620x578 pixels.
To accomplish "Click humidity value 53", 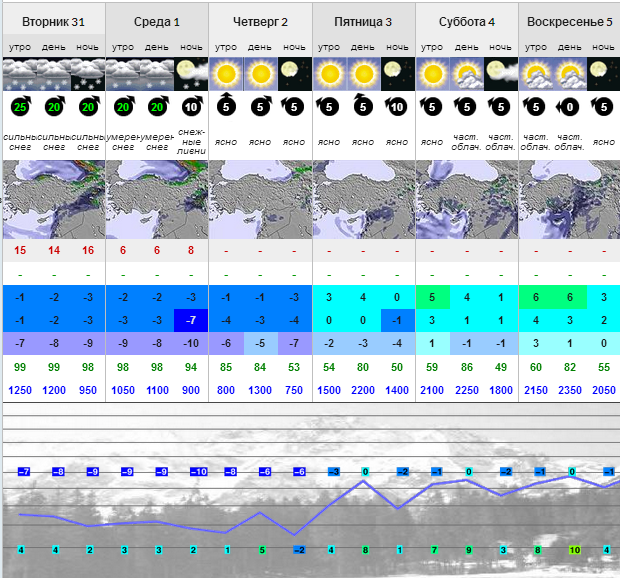I will pyautogui.click(x=294, y=367).
